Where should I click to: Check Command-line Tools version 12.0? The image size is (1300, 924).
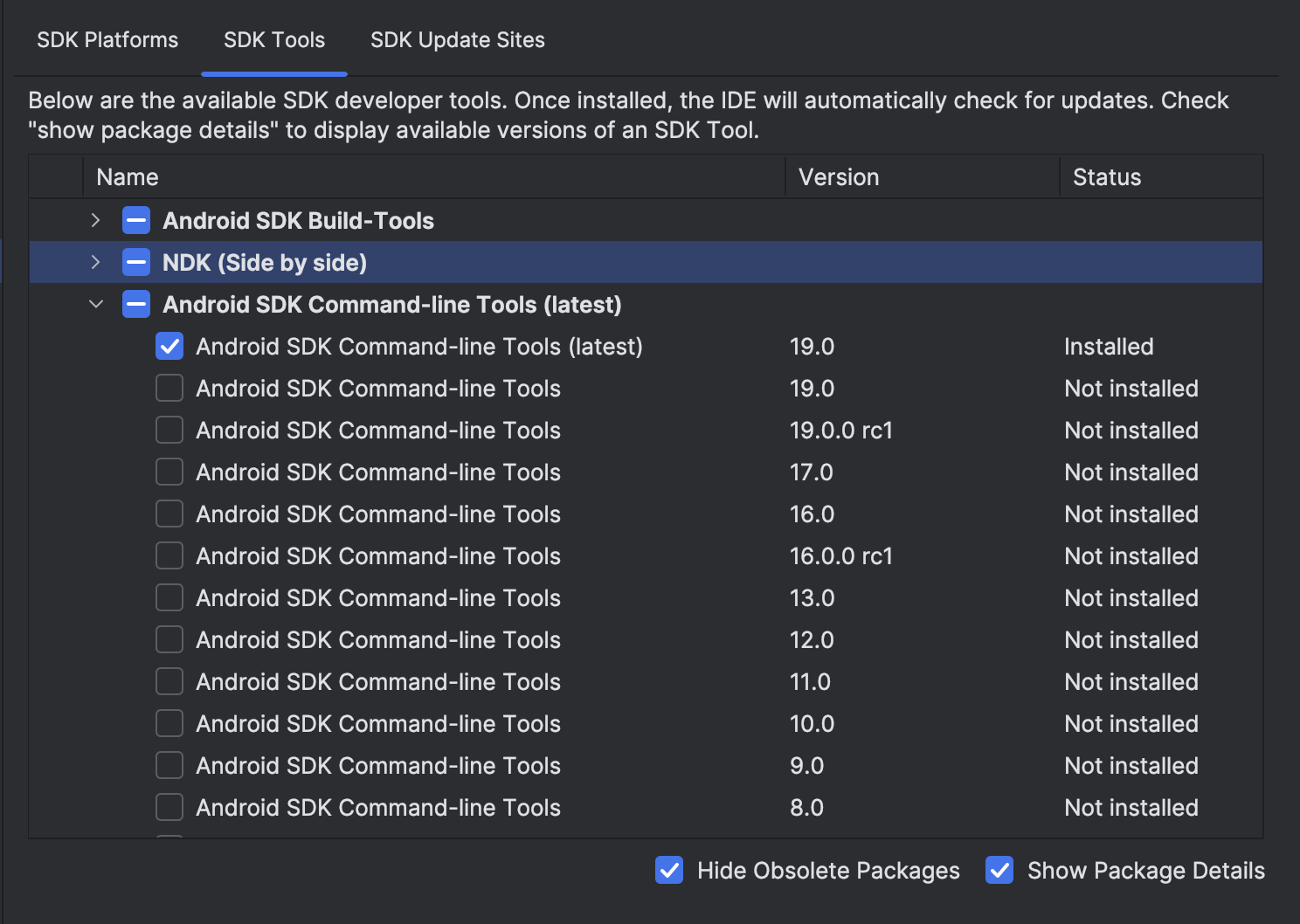coord(169,639)
